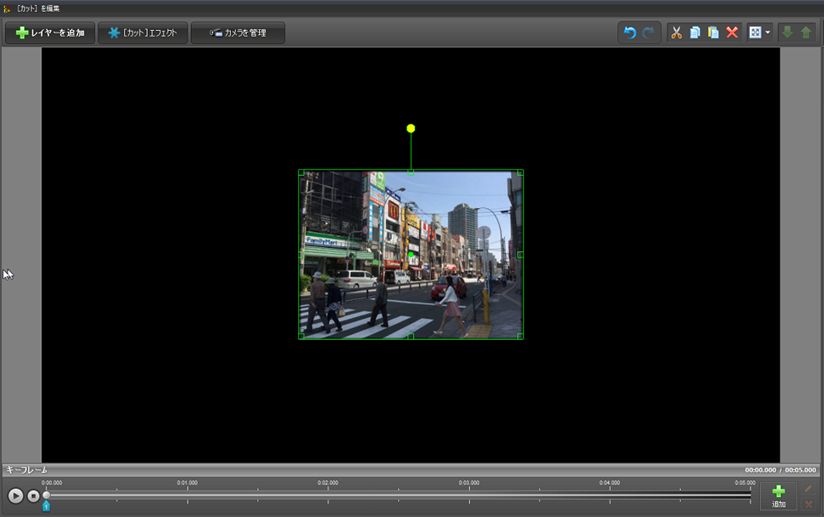Click the レイヤーを追加 button
Screen dimensions: 824x517
coord(50,33)
